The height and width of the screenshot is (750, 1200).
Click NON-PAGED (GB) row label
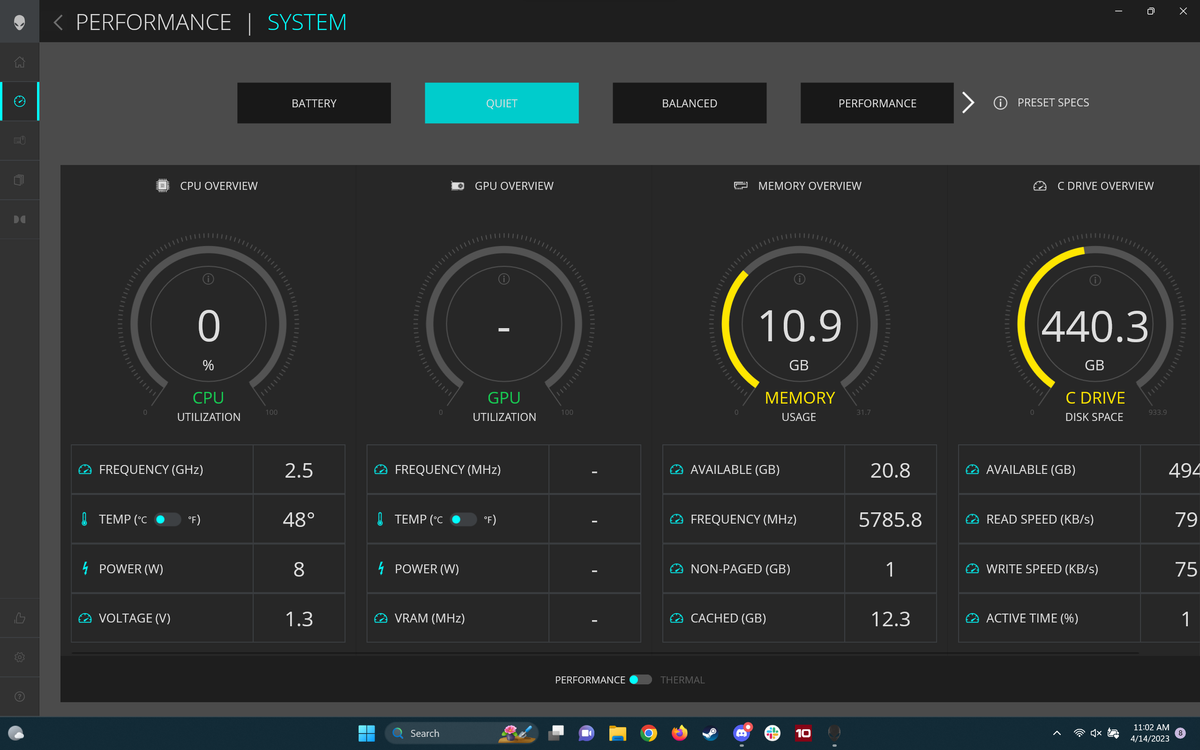[x=740, y=569]
